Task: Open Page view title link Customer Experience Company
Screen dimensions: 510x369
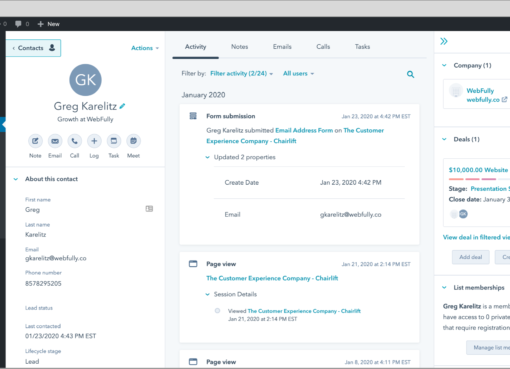Action: click(272, 278)
